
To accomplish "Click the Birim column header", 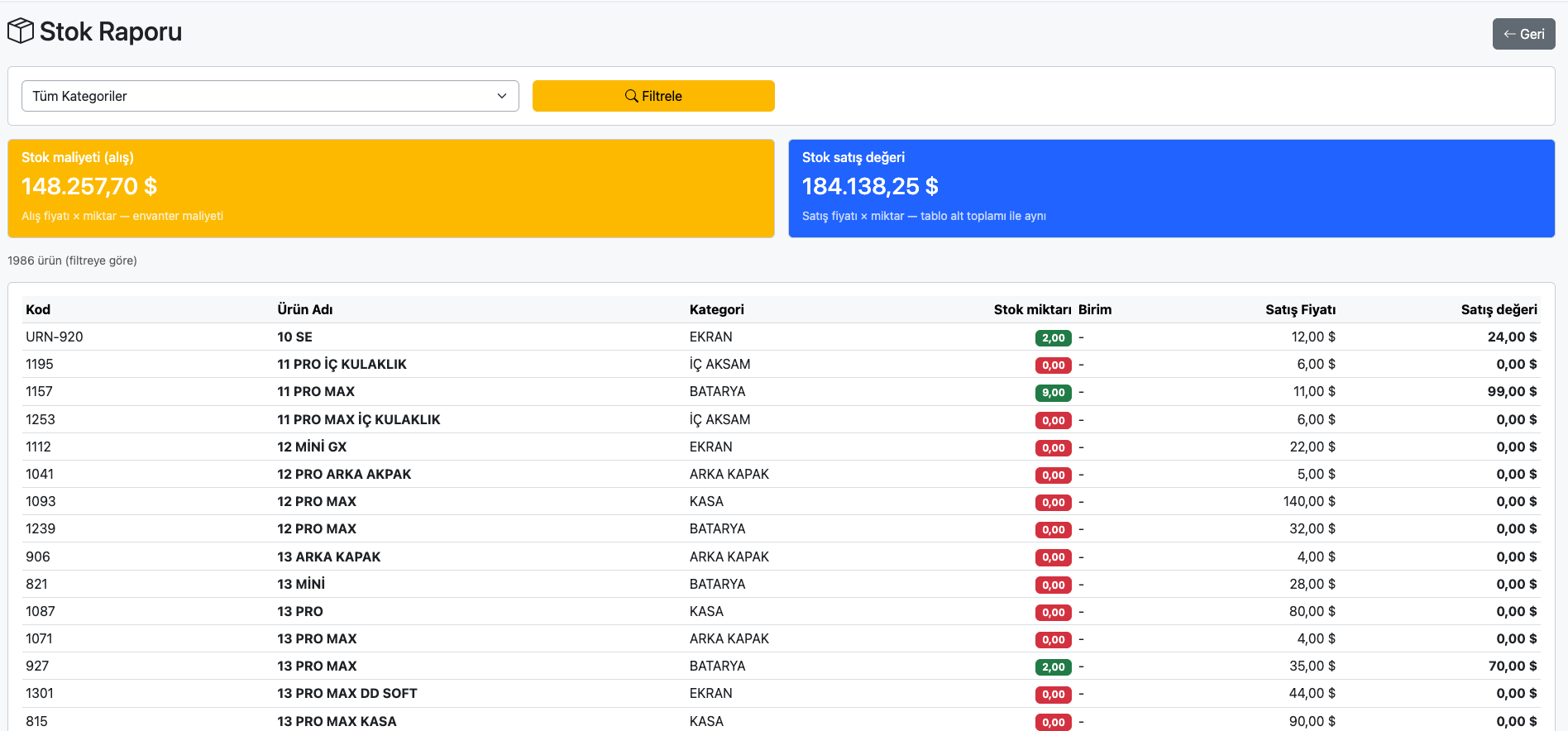I will (x=1095, y=309).
